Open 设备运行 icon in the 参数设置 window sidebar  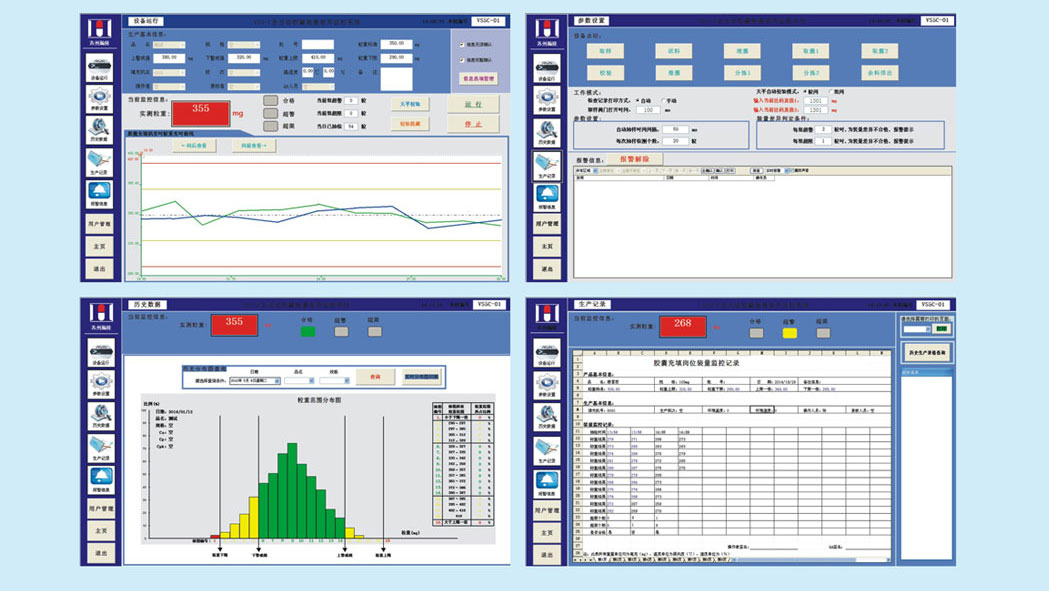tap(547, 68)
